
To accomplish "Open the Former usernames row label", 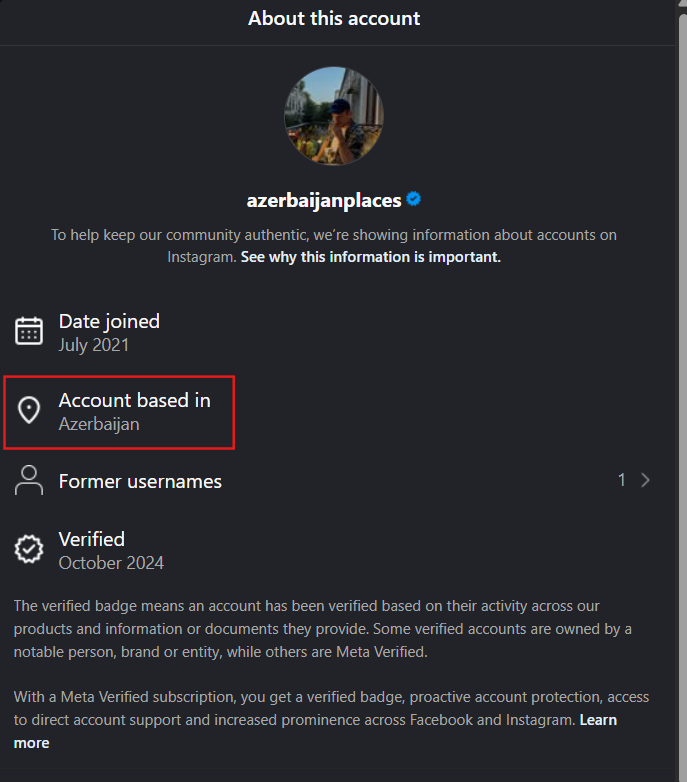I will 140,481.
